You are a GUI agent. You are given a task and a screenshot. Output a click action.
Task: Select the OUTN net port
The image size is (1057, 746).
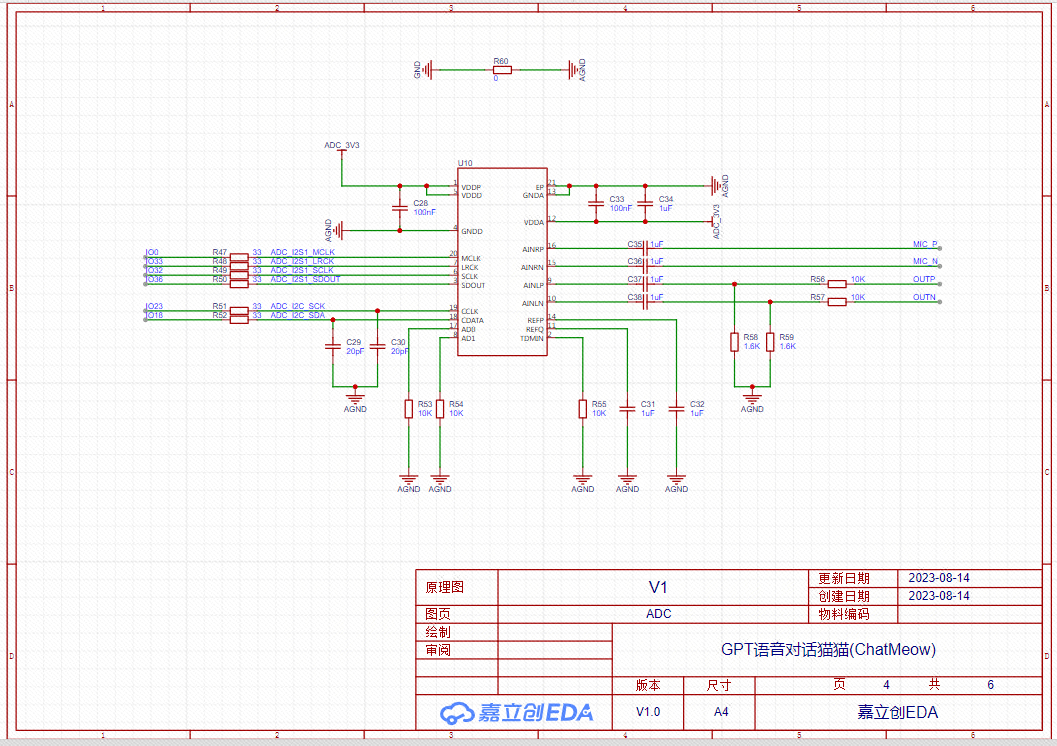[x=924, y=298]
